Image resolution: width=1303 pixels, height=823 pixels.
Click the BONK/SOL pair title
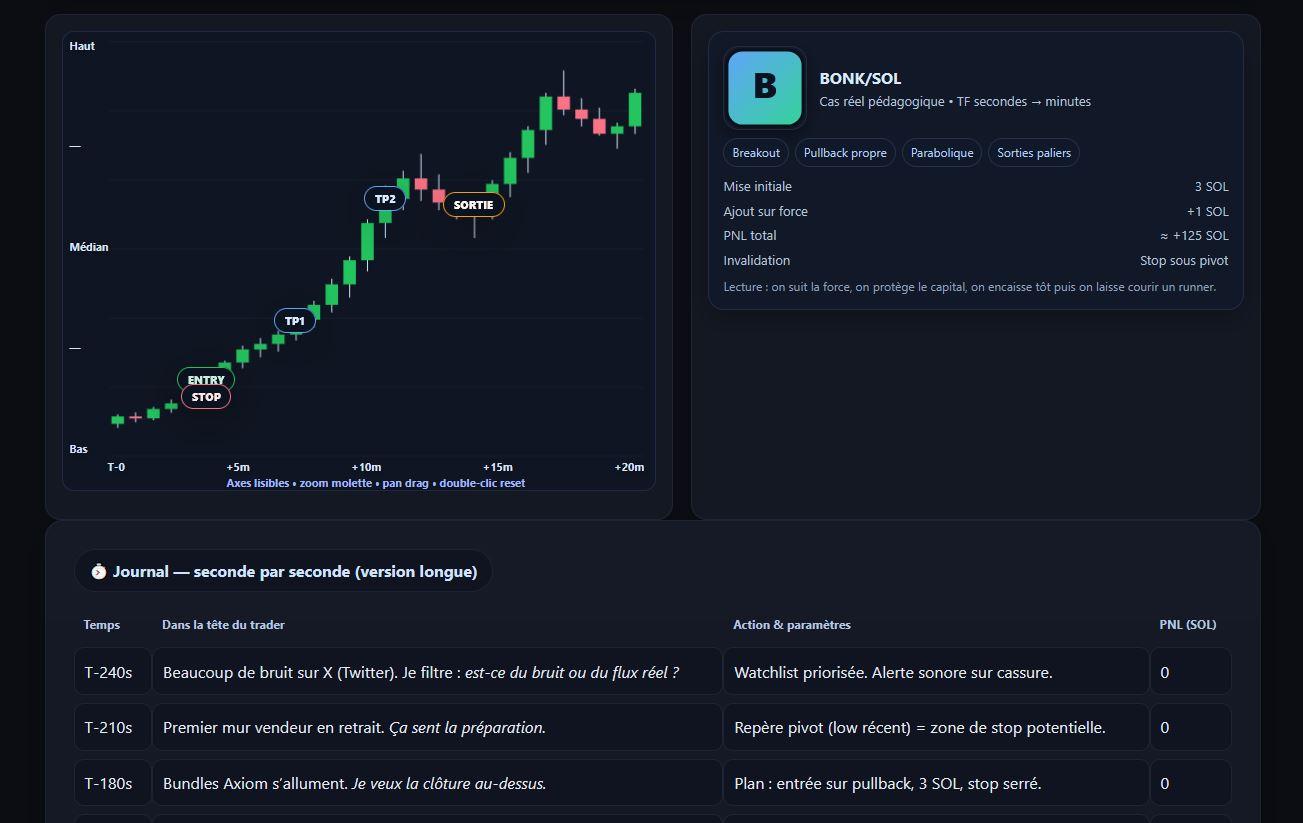[x=860, y=78]
